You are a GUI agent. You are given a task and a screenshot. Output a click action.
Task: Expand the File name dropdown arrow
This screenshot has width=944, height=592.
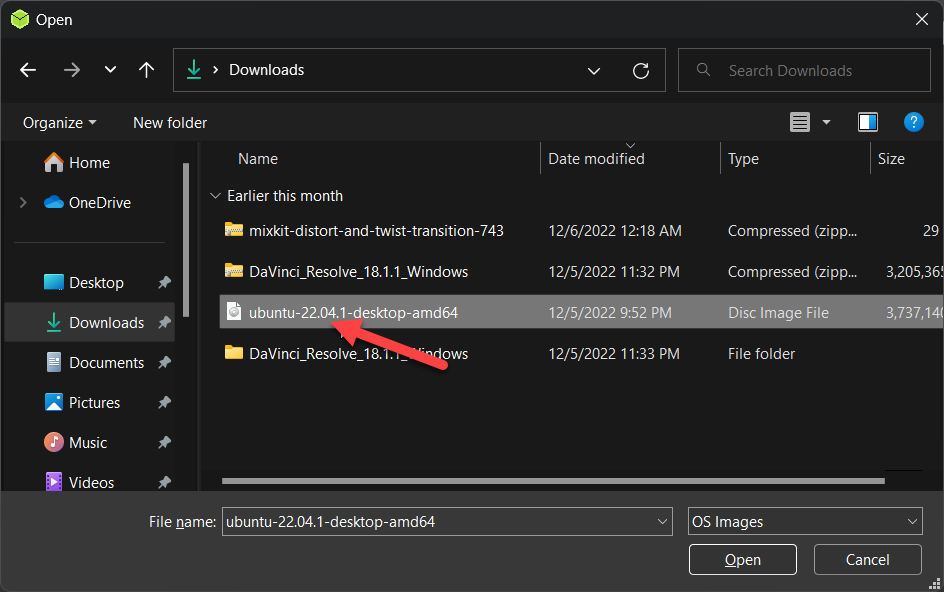[x=662, y=522]
